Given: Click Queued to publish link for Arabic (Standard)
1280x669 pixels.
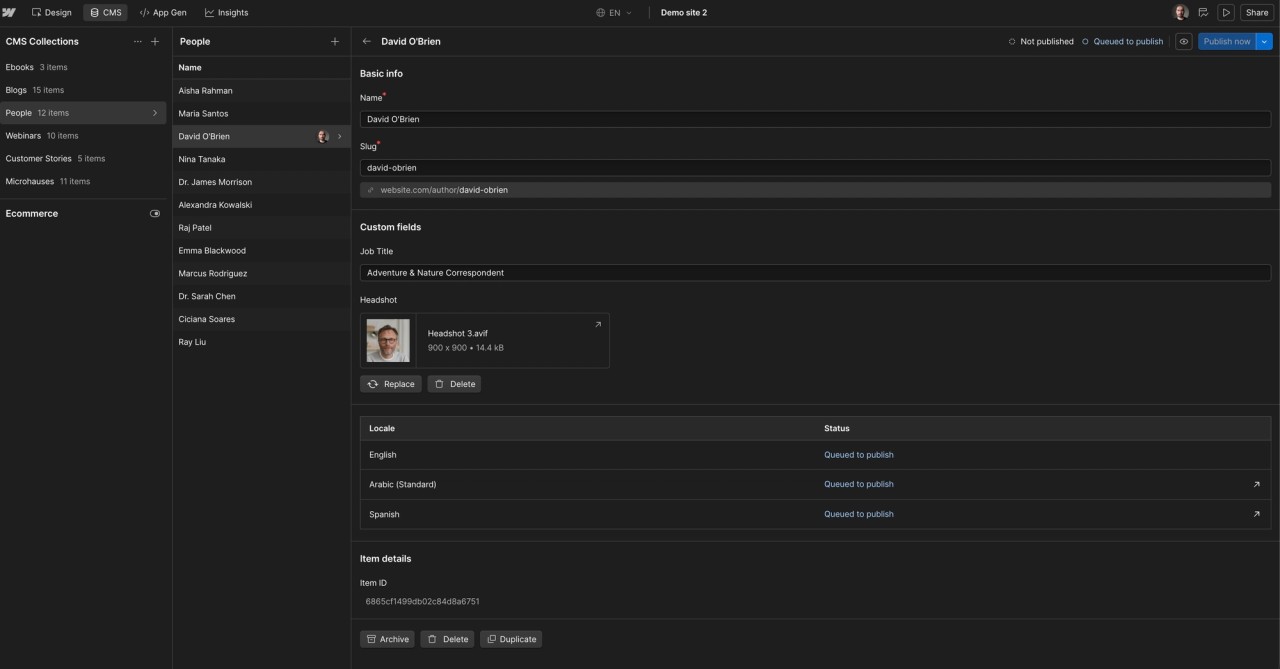Looking at the screenshot, I should point(859,484).
